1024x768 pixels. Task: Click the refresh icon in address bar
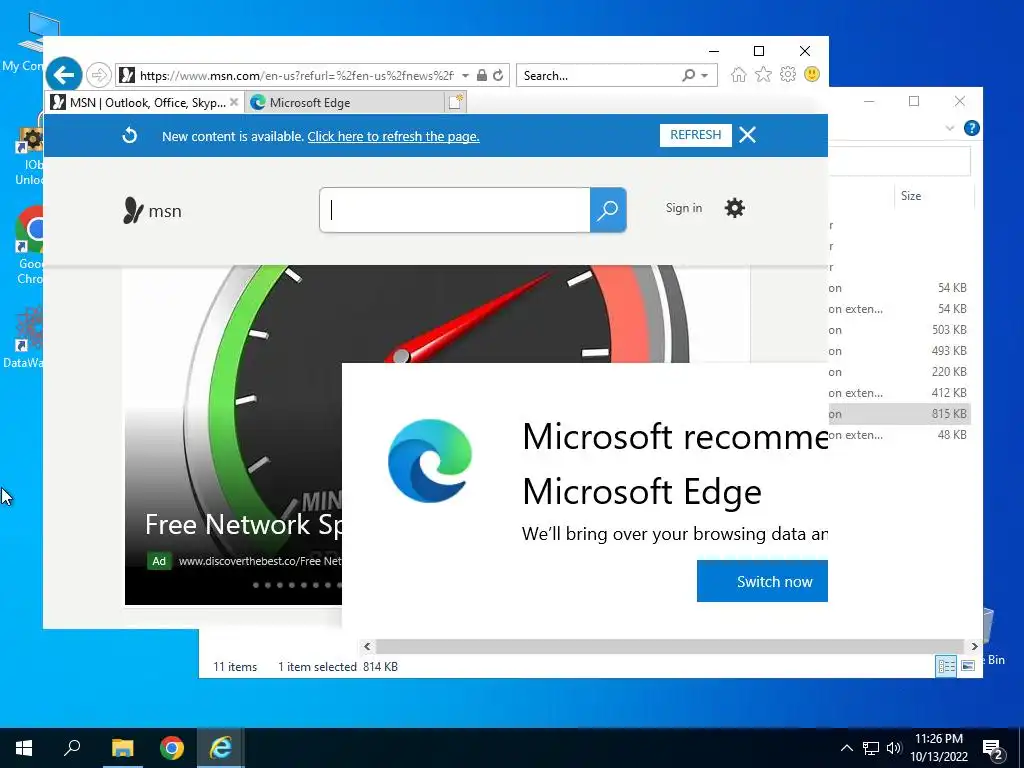(498, 75)
